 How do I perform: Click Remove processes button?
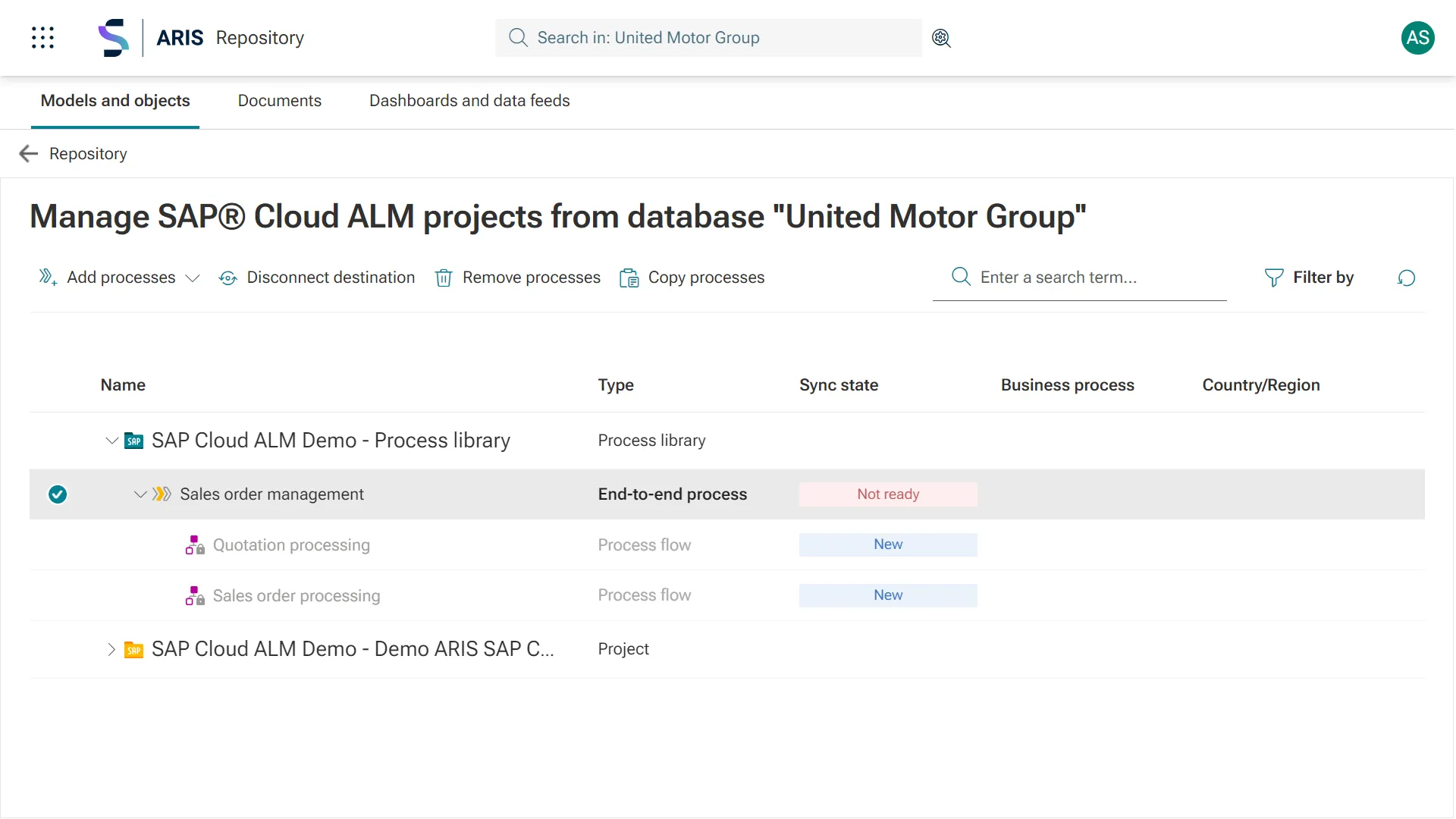coord(518,278)
